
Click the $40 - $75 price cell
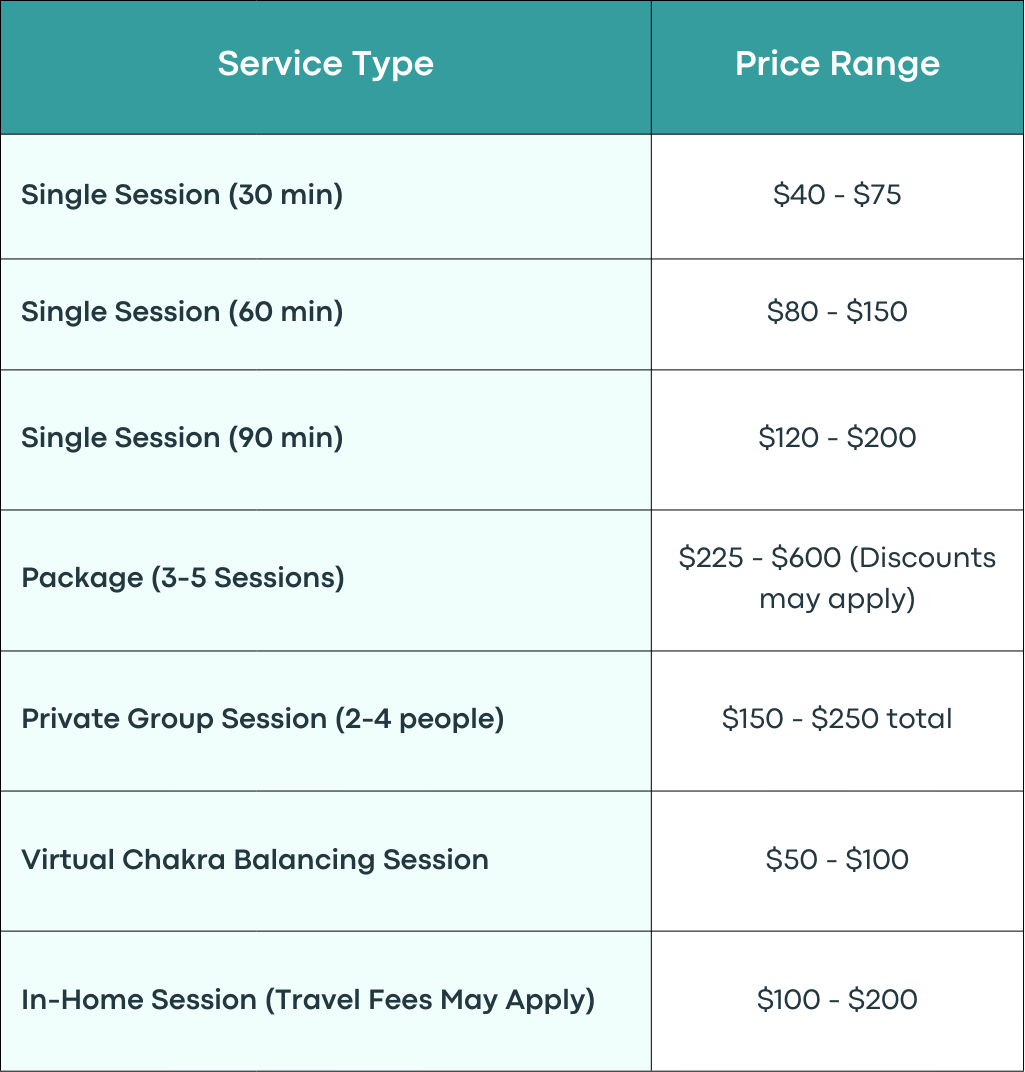click(x=837, y=195)
